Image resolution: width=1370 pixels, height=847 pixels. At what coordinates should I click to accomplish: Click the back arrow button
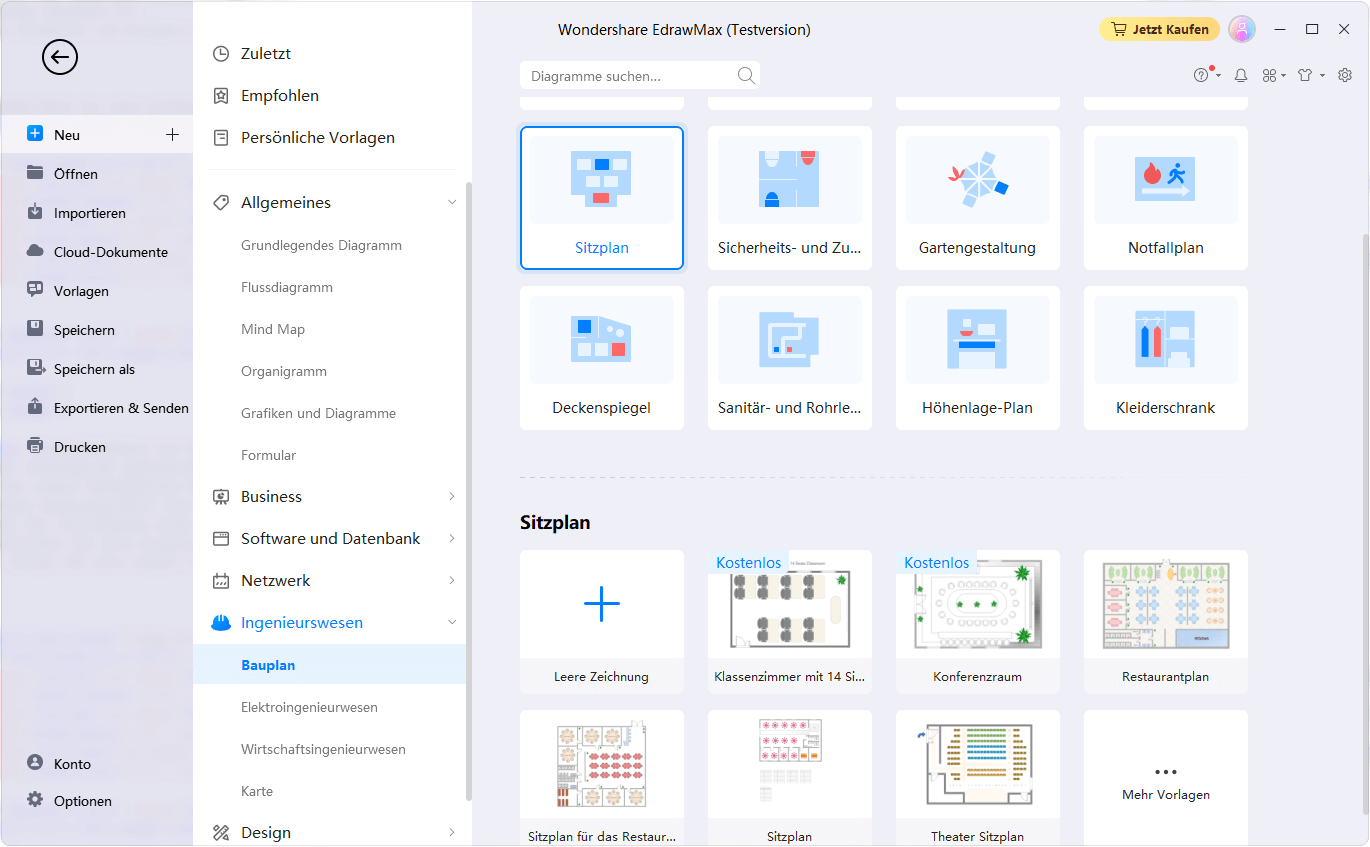point(60,57)
